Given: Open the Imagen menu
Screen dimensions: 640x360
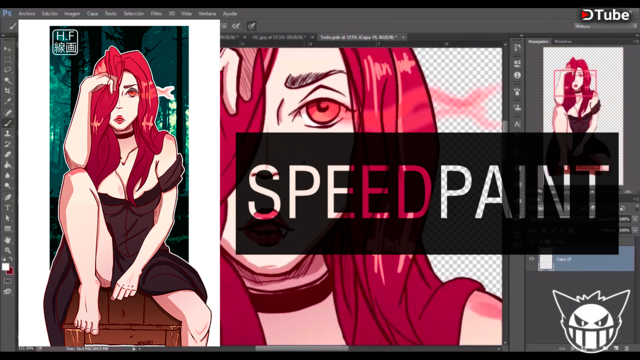Looking at the screenshot, I should coord(72,13).
